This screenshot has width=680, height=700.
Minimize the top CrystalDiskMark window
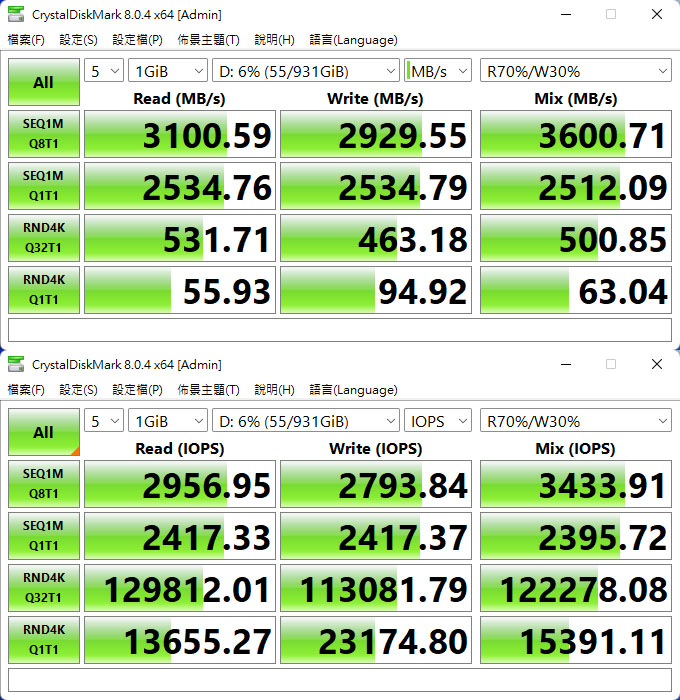[x=566, y=14]
